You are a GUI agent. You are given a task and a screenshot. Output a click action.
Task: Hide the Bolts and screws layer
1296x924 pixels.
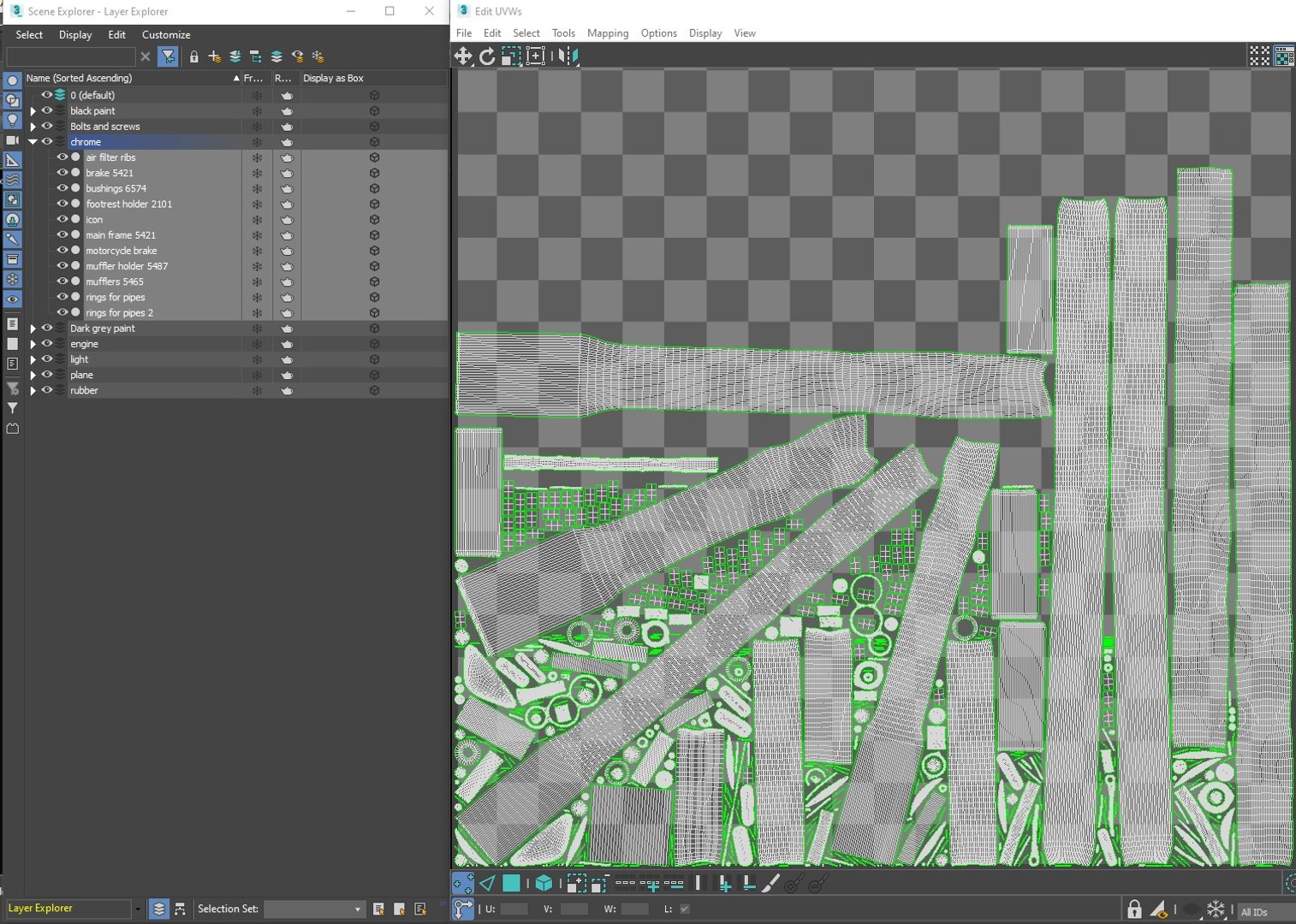47,126
